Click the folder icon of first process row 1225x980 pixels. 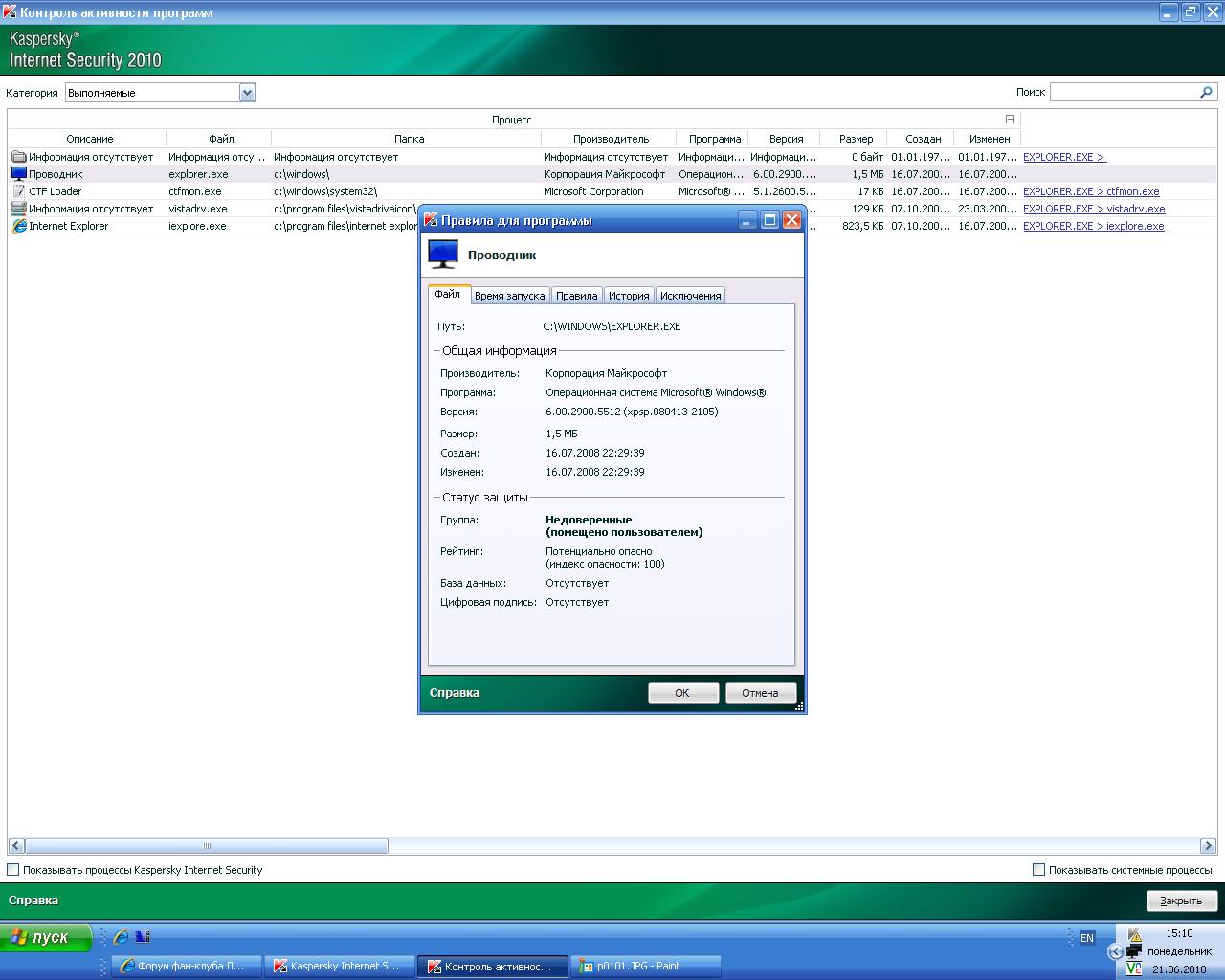[x=18, y=157]
